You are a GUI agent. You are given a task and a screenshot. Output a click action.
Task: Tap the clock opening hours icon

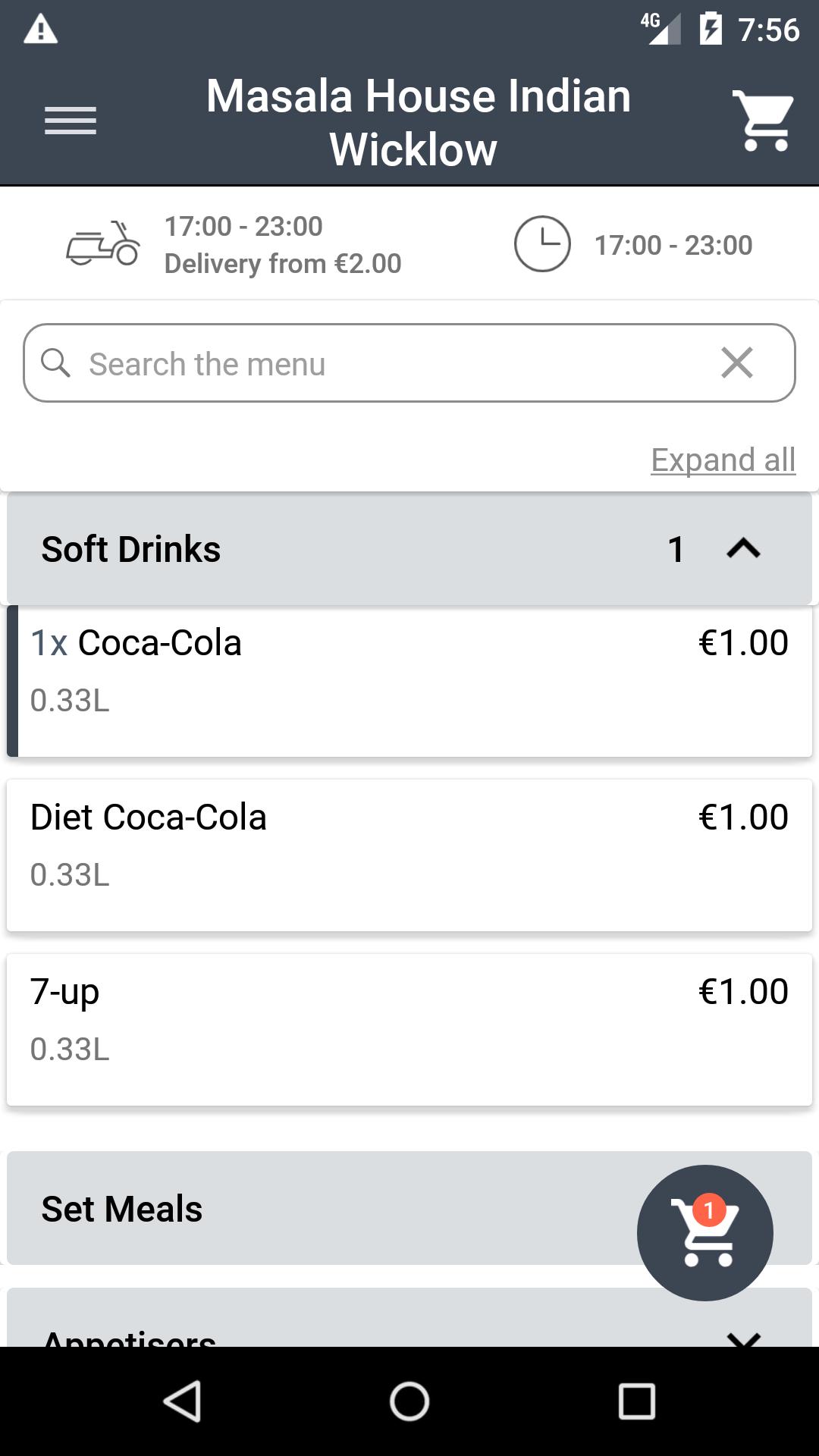point(542,244)
